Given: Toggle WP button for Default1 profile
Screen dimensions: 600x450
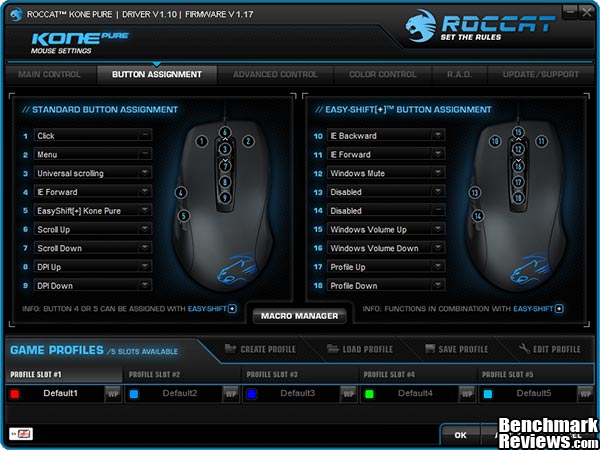Looking at the screenshot, I should pyautogui.click(x=112, y=394).
